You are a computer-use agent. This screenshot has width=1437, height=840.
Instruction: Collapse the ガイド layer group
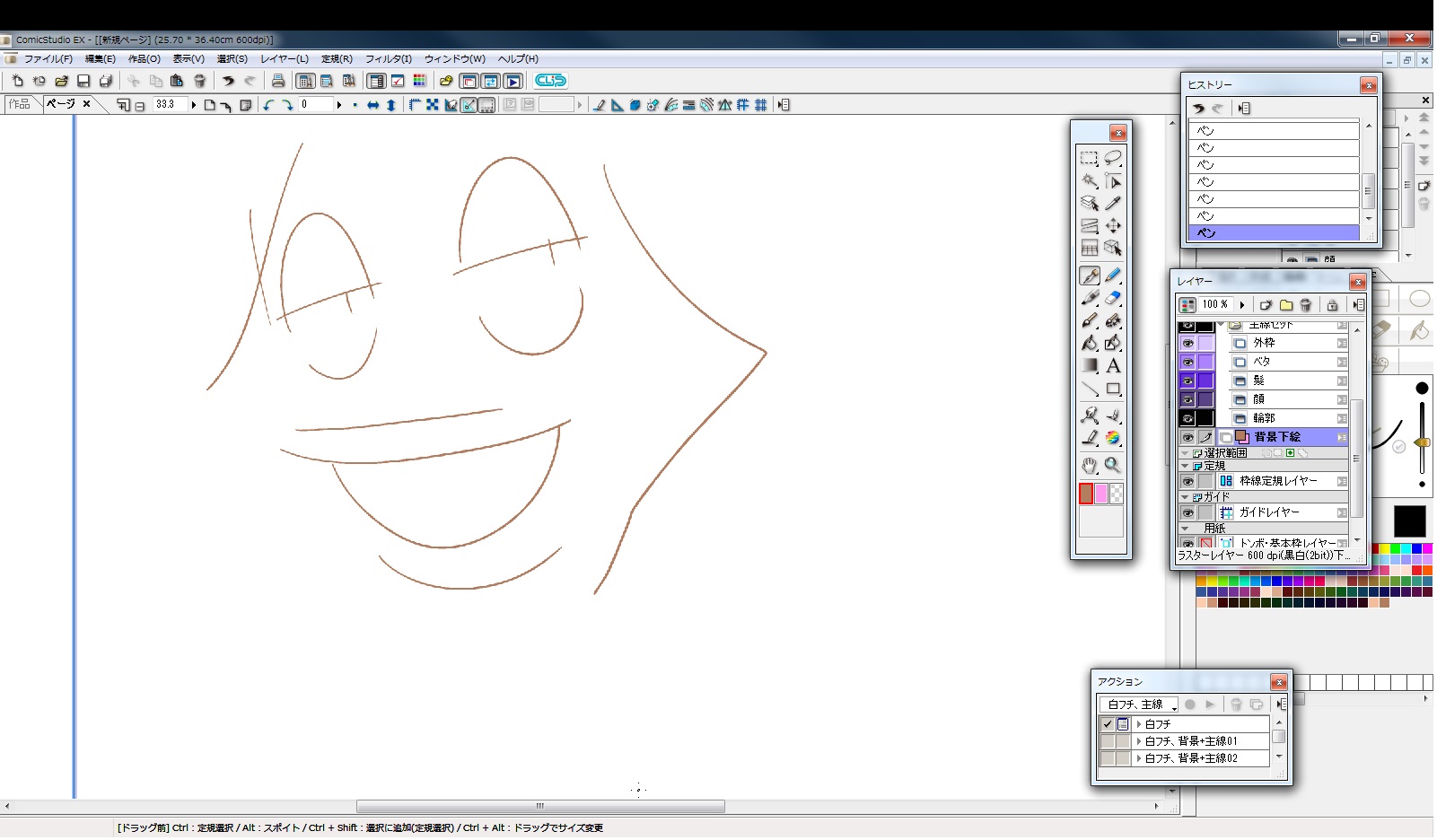click(x=1185, y=496)
